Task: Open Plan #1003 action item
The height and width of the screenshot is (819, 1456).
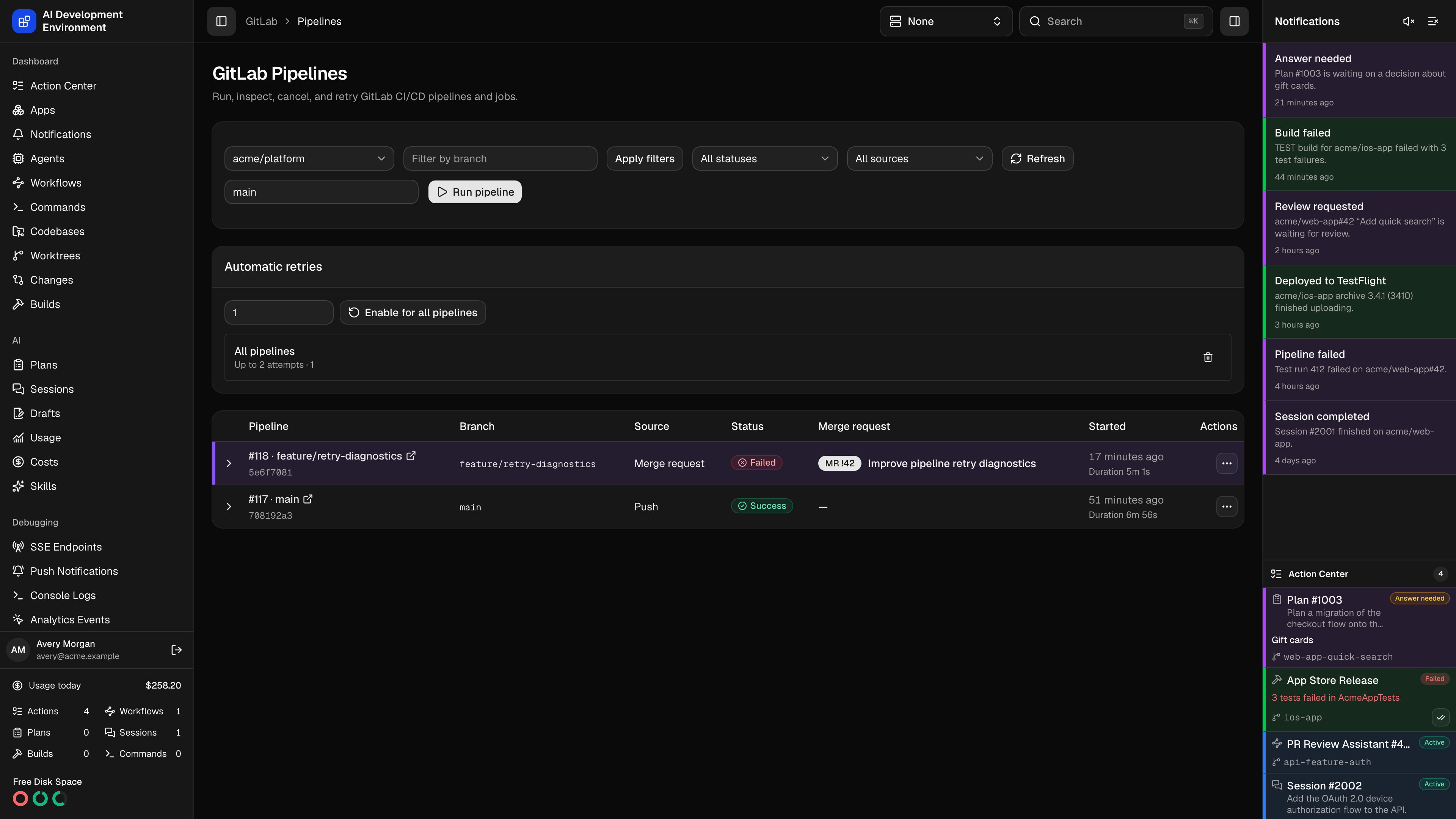Action: [x=1359, y=628]
